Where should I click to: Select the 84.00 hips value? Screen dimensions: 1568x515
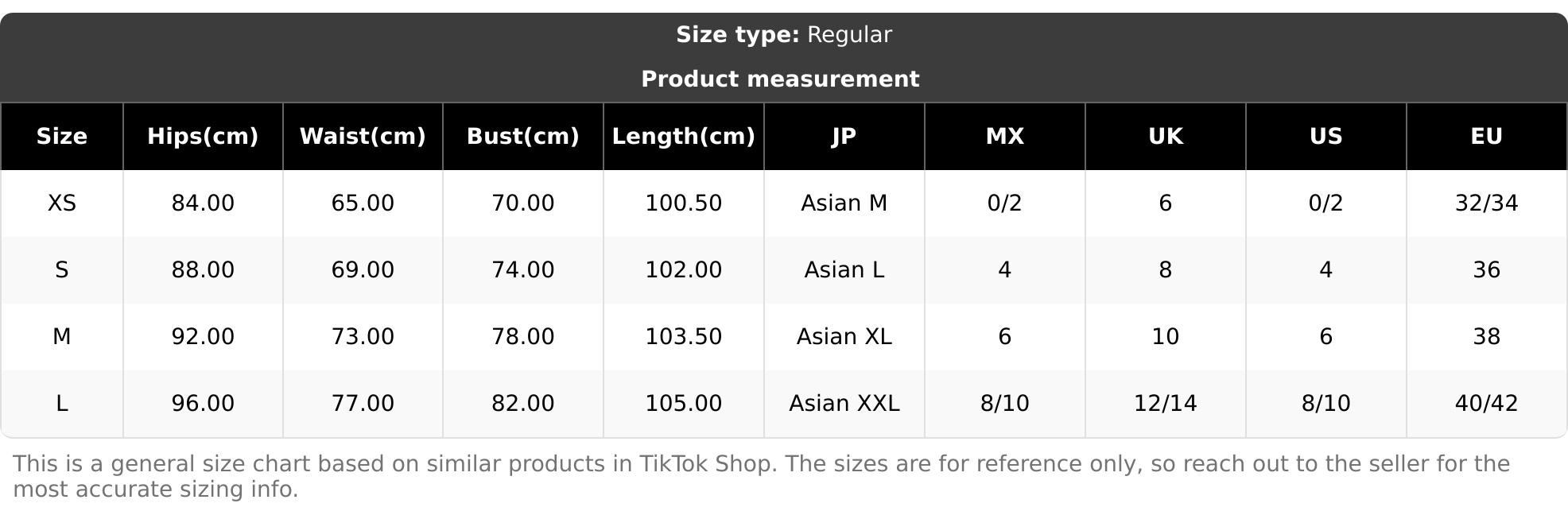[x=203, y=203]
